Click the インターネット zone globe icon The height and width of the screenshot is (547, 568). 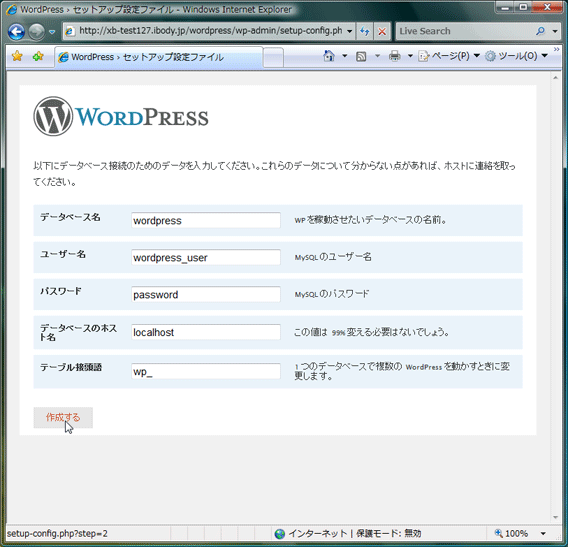pos(280,534)
